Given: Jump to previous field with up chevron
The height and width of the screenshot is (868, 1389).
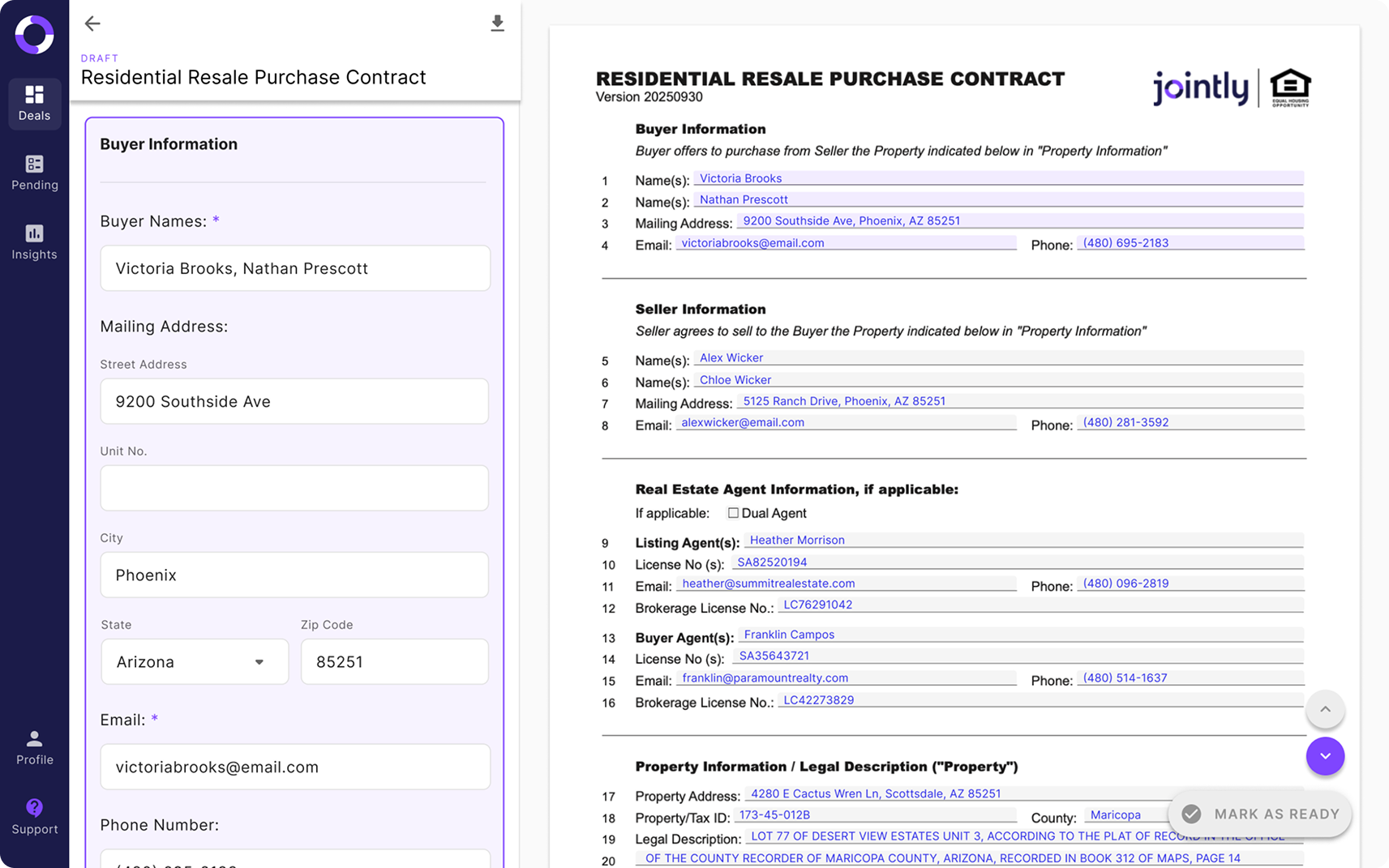Looking at the screenshot, I should (1325, 709).
